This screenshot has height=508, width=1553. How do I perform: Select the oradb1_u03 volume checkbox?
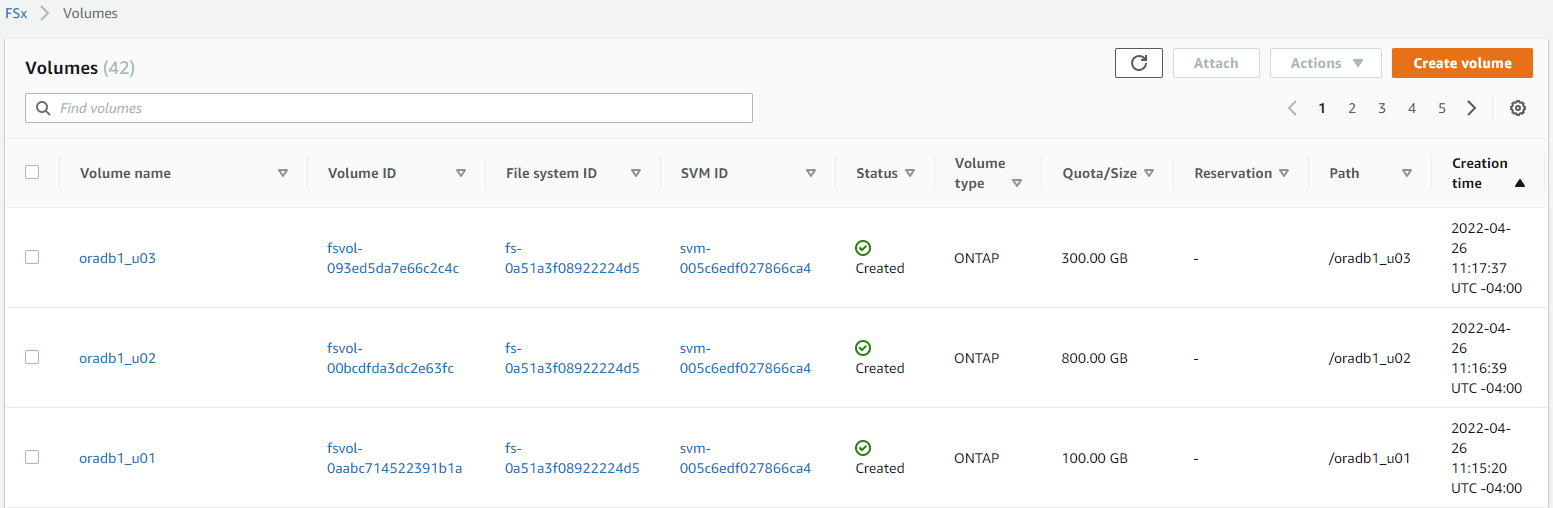pos(32,257)
